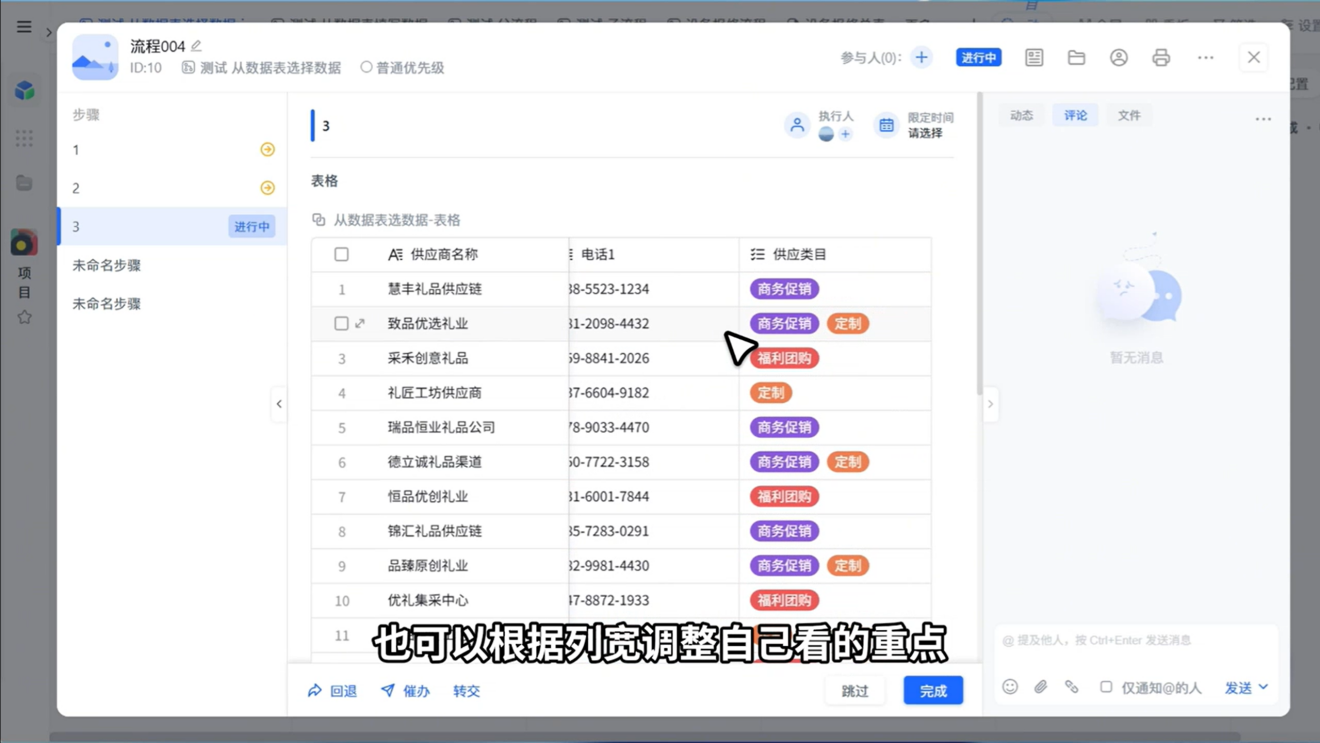This screenshot has width=1320, height=743.
Task: Click the edit pencil next to 流程004
Action: point(197,46)
